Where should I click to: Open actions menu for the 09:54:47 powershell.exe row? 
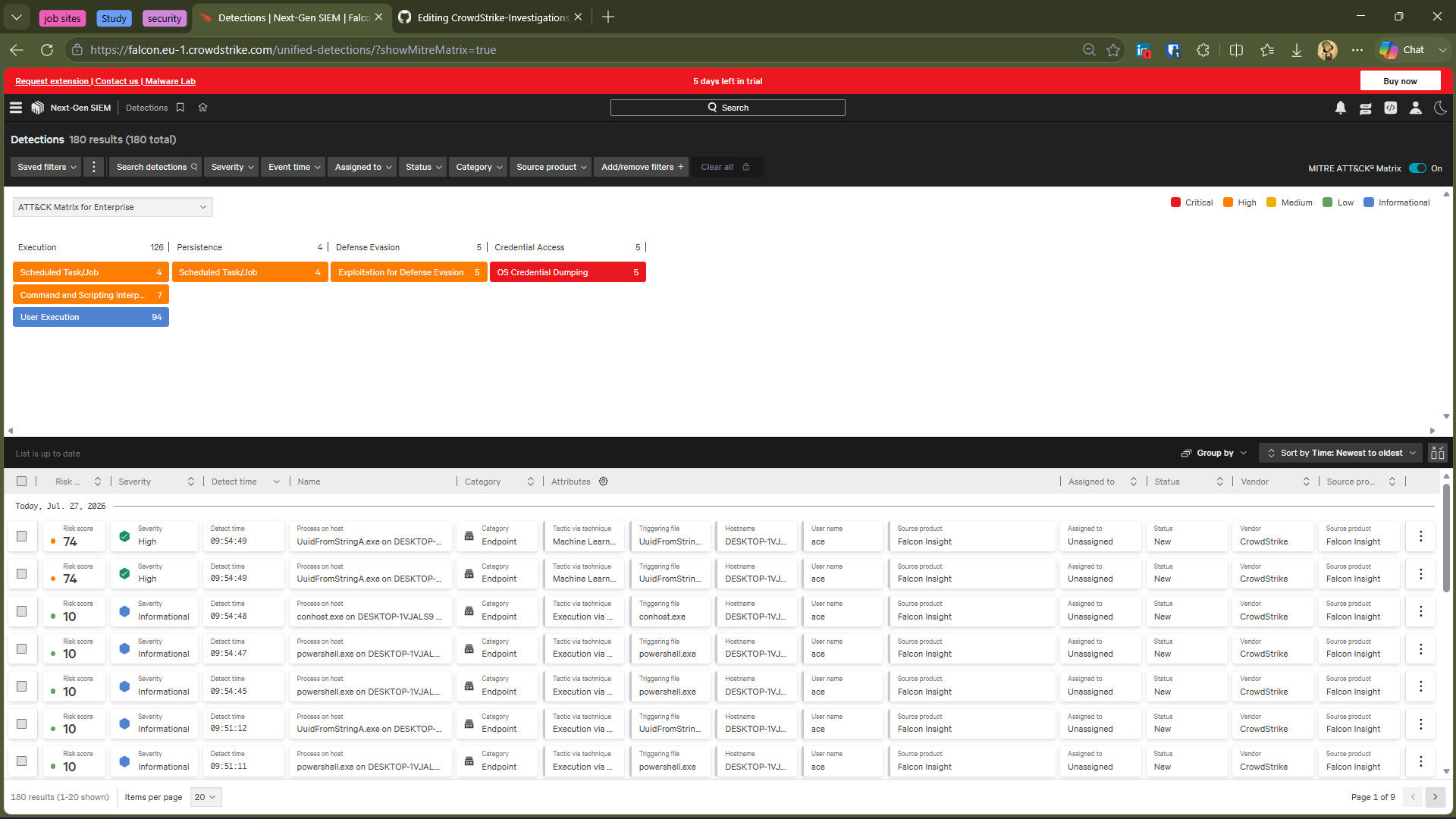[1420, 649]
